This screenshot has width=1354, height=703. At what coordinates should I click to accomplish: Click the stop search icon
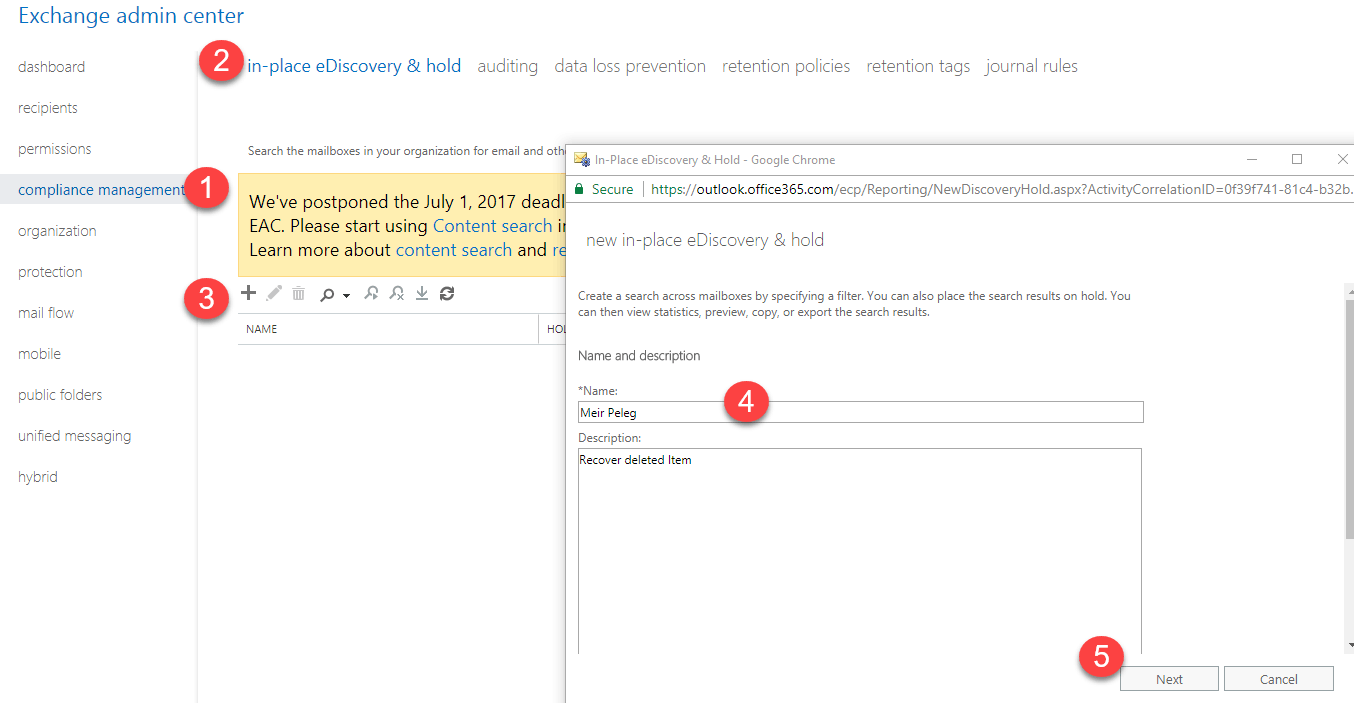pos(397,293)
